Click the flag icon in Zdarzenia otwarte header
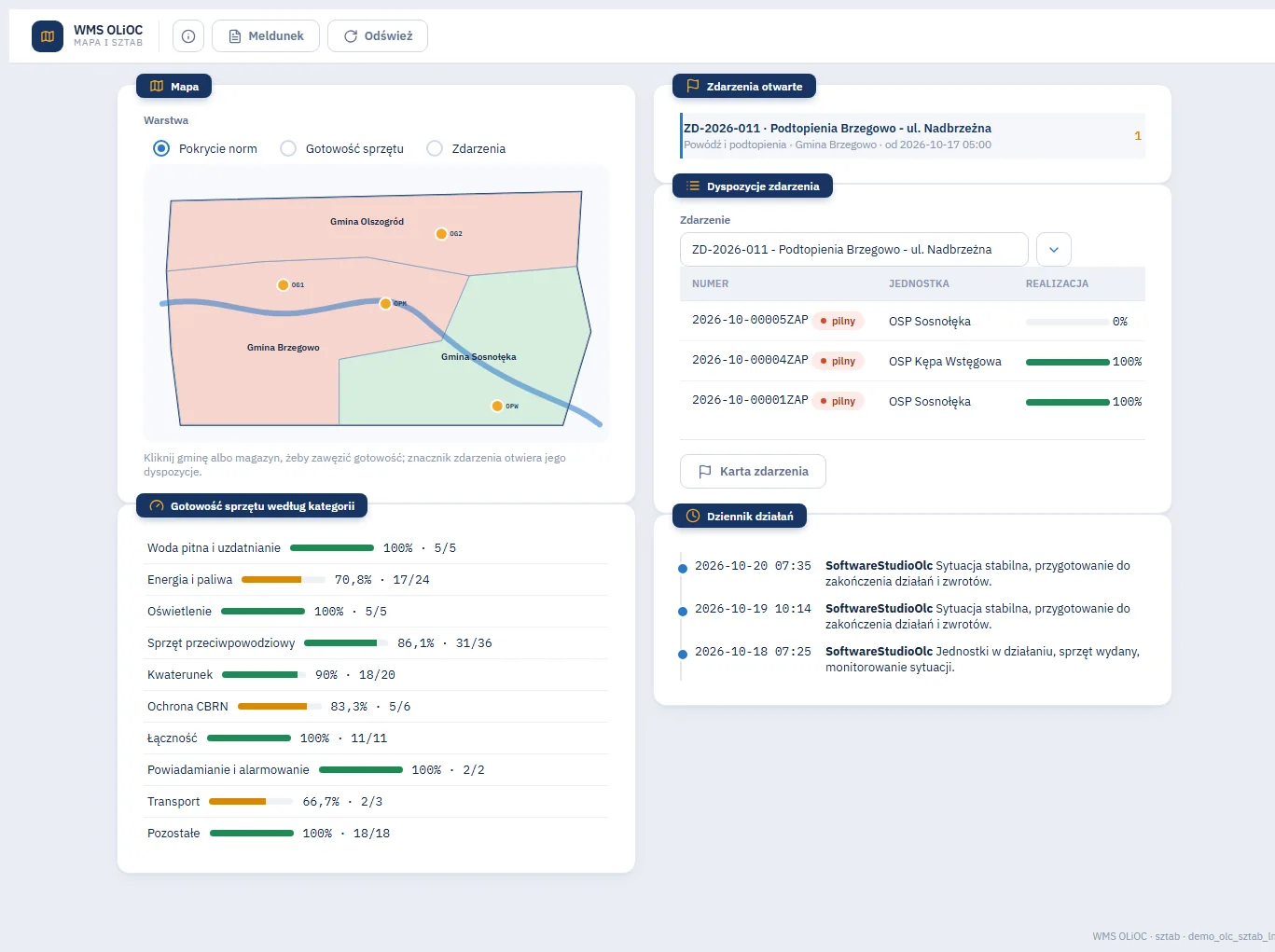This screenshot has height=952, width=1275. click(693, 86)
